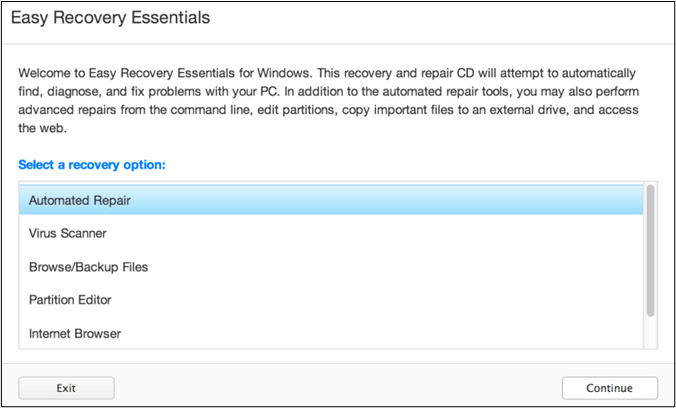The width and height of the screenshot is (676, 408).
Task: Click the highlighted blue Automated Repair row
Action: tap(331, 200)
